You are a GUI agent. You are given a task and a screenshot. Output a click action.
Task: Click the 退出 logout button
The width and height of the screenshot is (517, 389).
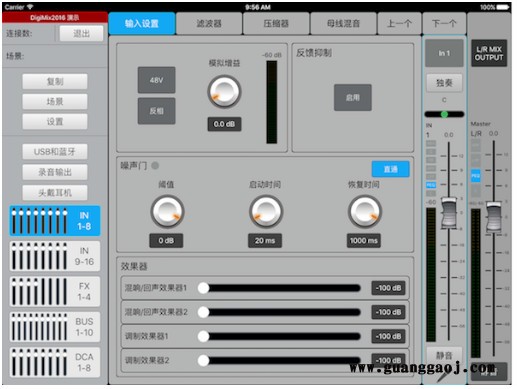click(81, 33)
